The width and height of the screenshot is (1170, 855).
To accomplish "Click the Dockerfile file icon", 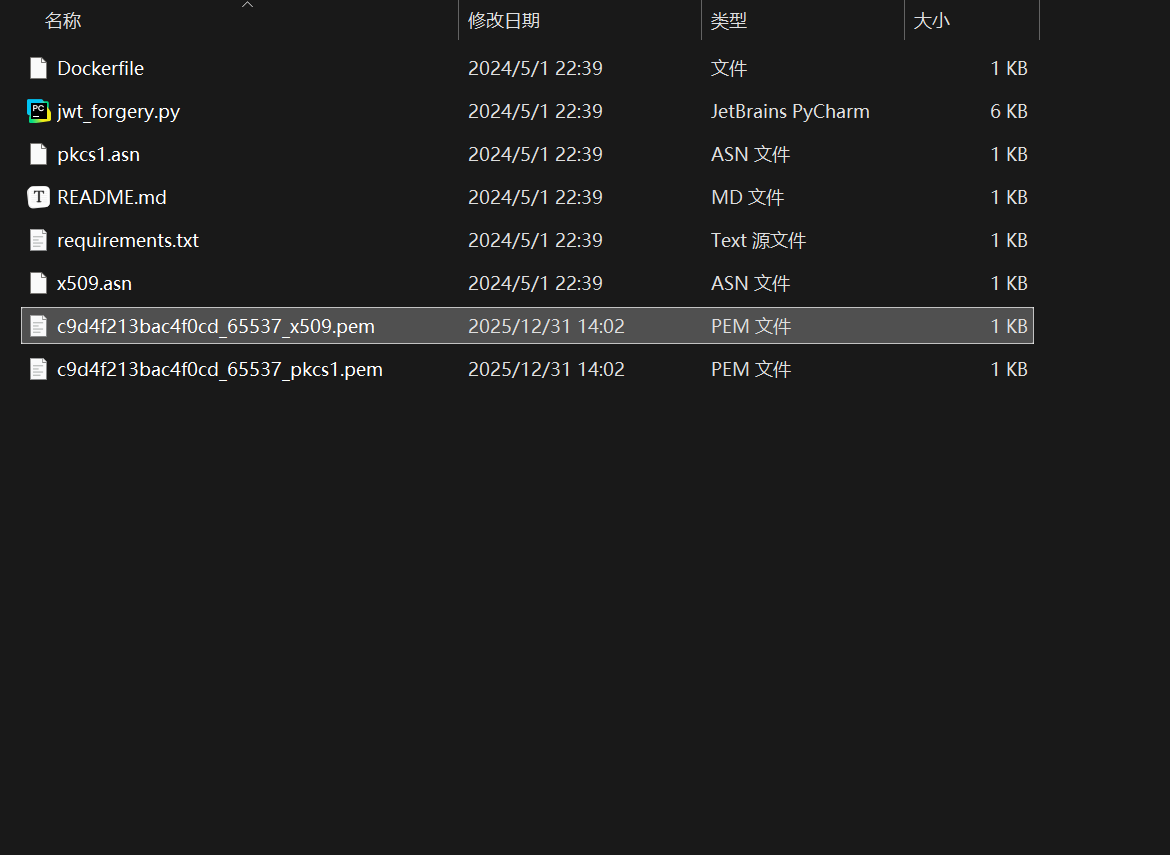I will (38, 68).
